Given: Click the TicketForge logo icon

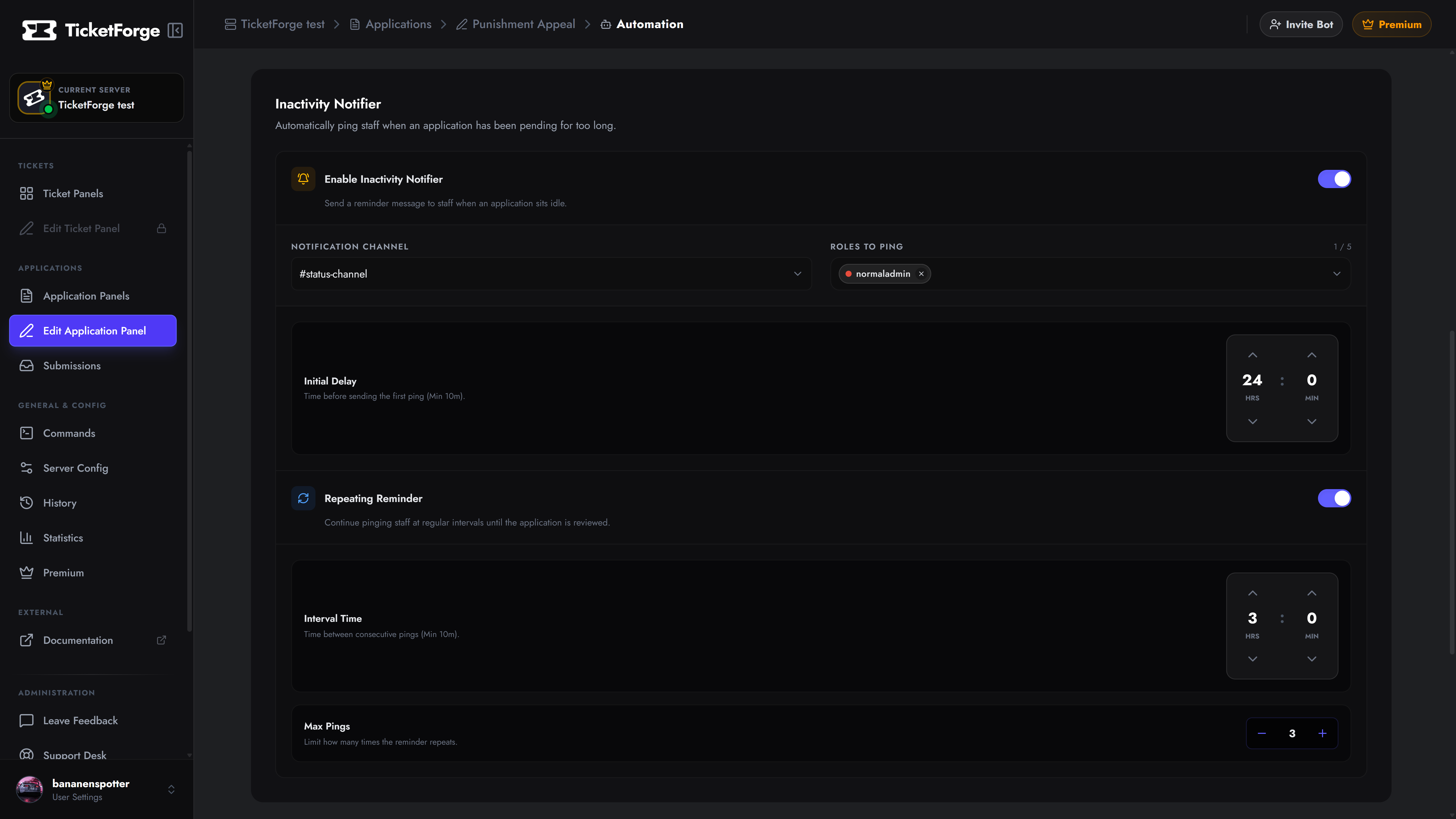Looking at the screenshot, I should (x=39, y=31).
